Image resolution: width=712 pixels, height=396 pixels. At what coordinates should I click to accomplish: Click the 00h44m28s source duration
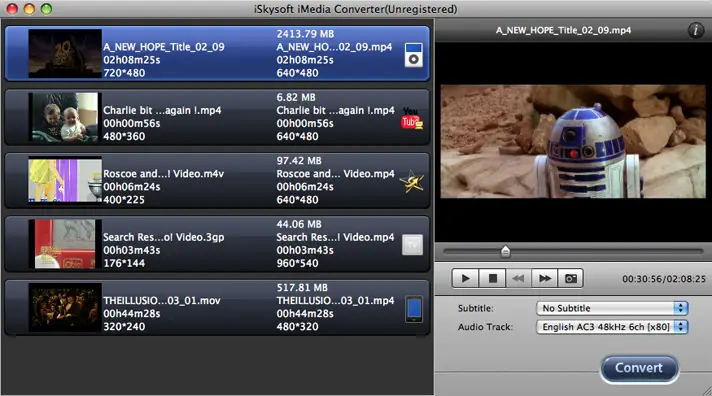pos(132,314)
